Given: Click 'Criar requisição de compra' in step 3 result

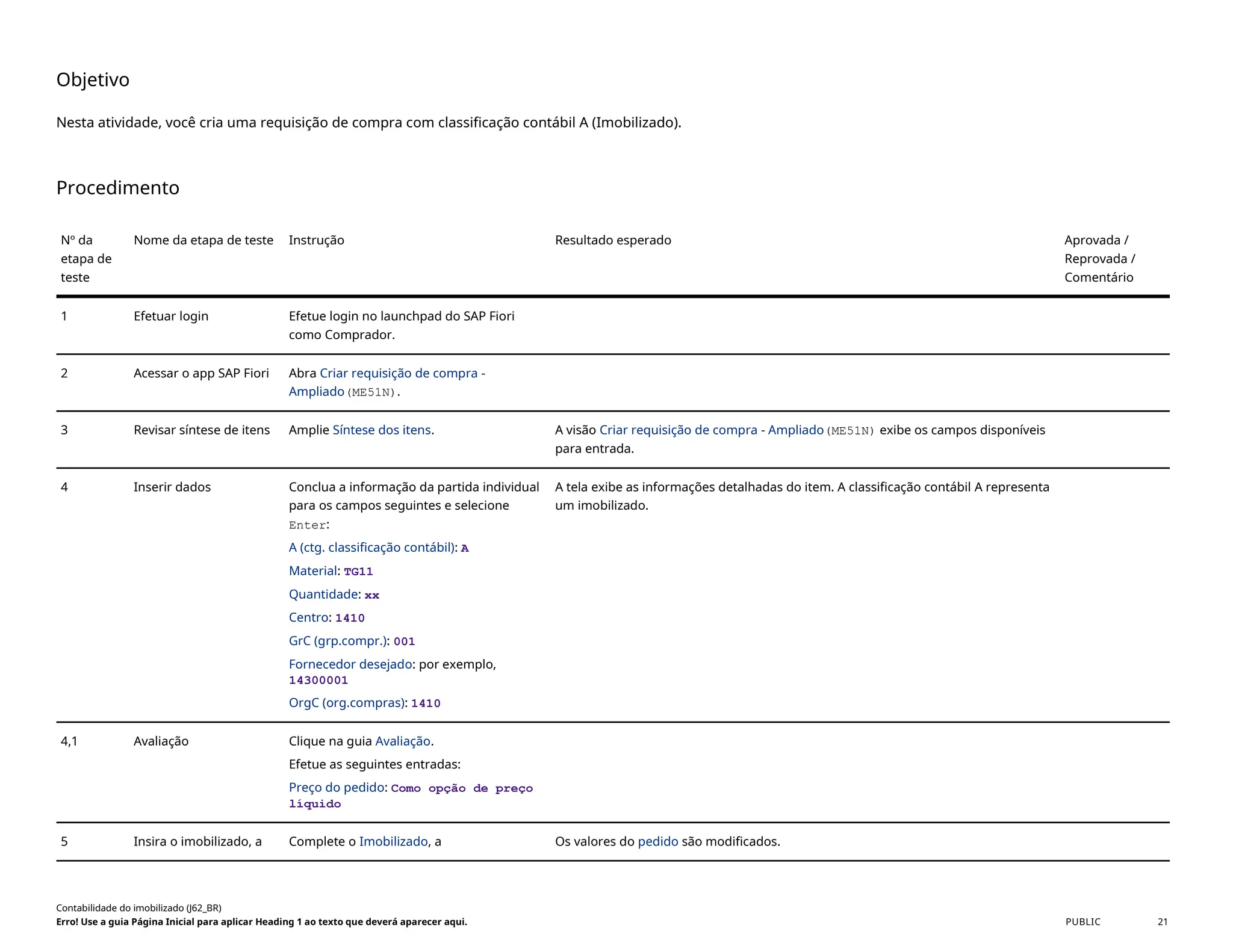Looking at the screenshot, I should click(x=678, y=430).
